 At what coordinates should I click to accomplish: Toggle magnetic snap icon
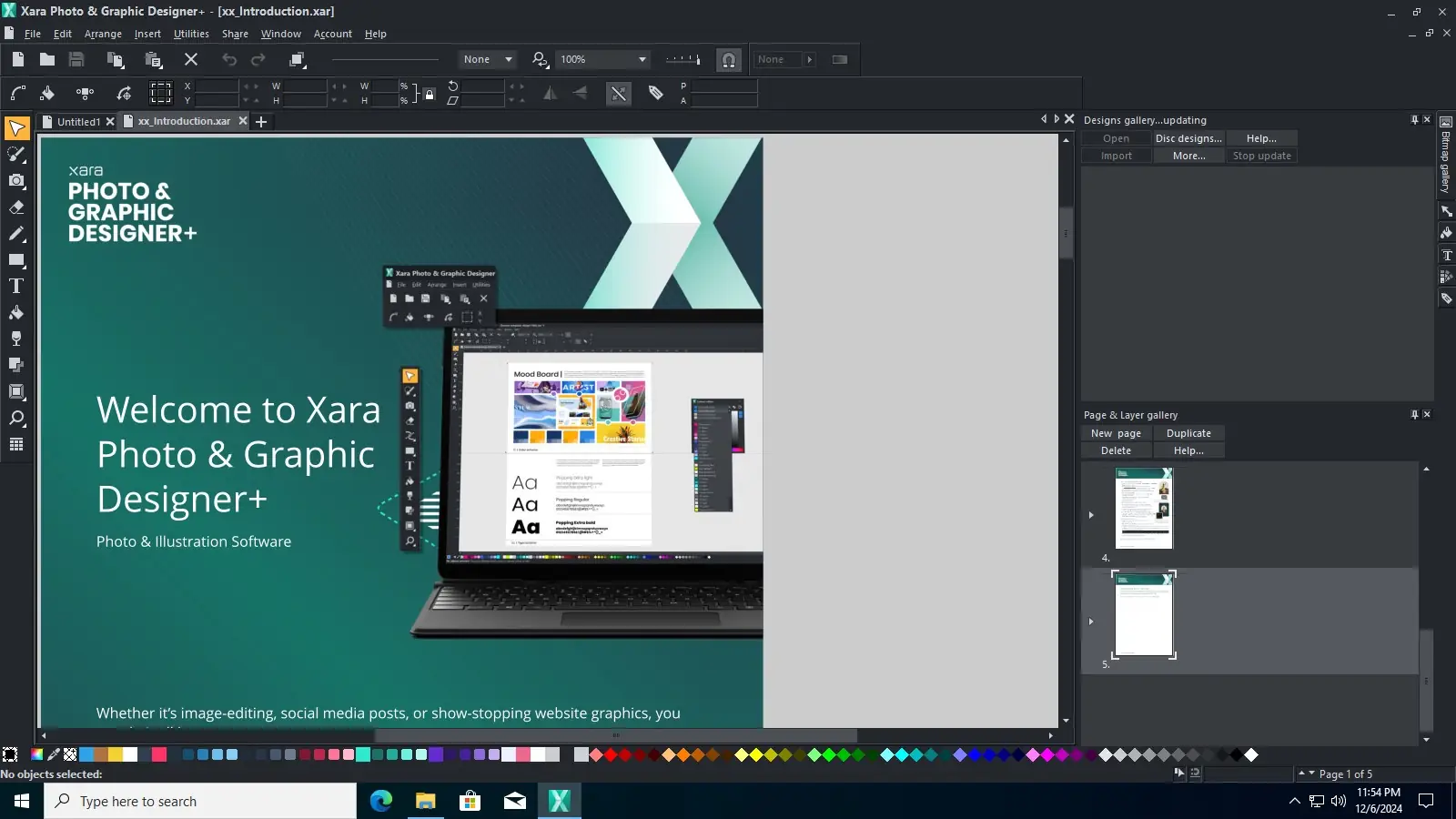coord(729,60)
